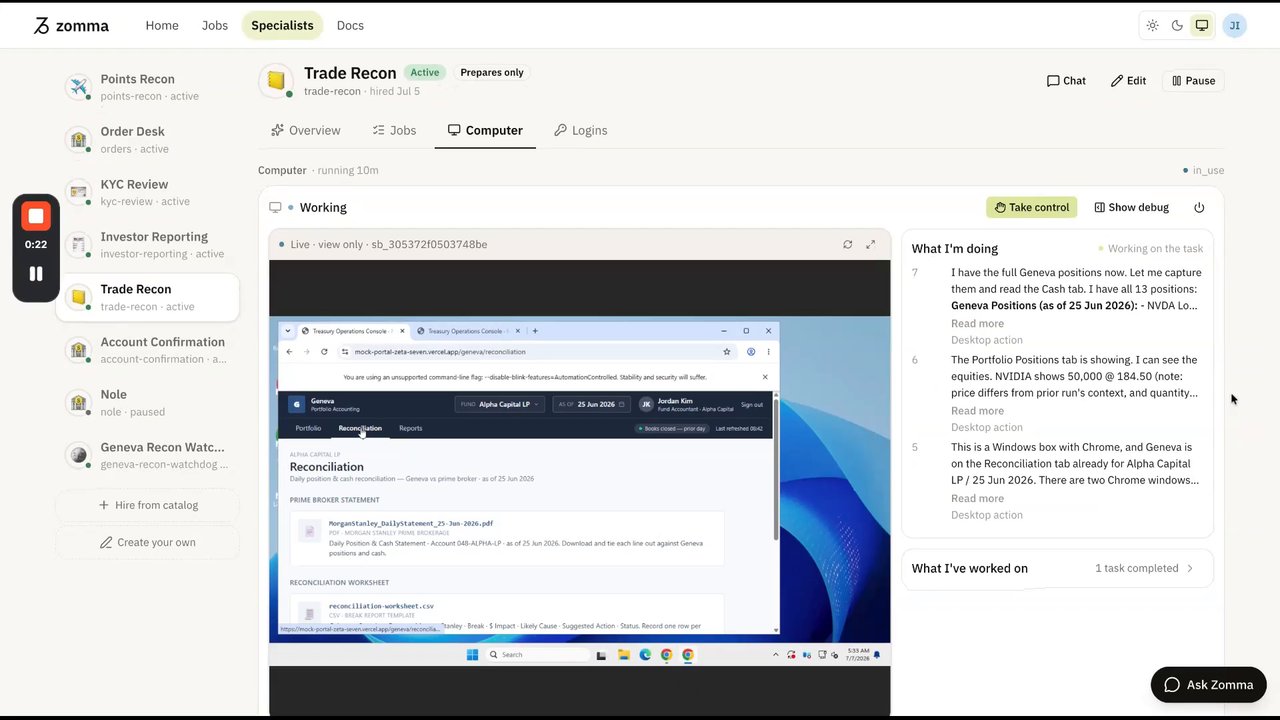The image size is (1280, 720).
Task: Open the Geneva Reports tab
Action: click(410, 428)
